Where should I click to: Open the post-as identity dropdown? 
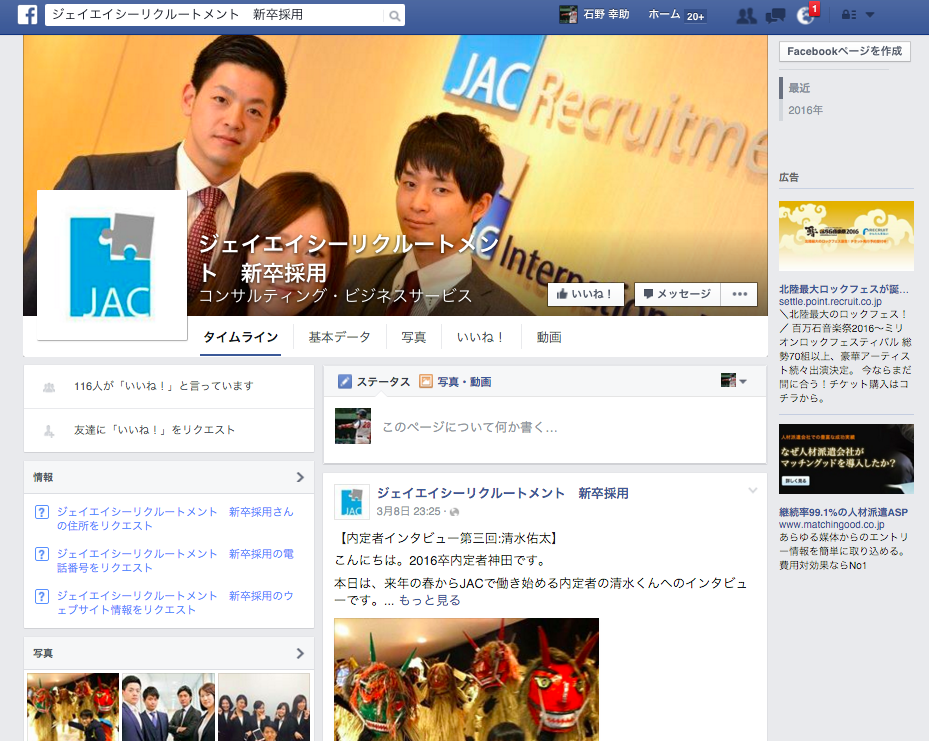click(x=733, y=381)
